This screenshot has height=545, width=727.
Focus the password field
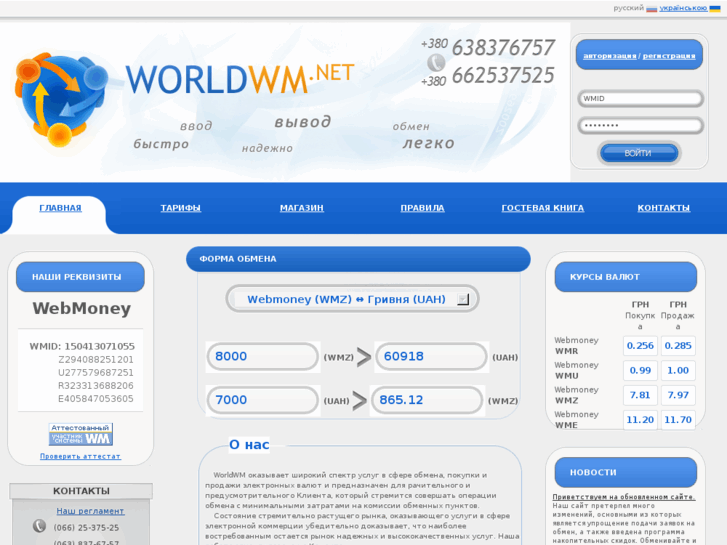(x=640, y=125)
